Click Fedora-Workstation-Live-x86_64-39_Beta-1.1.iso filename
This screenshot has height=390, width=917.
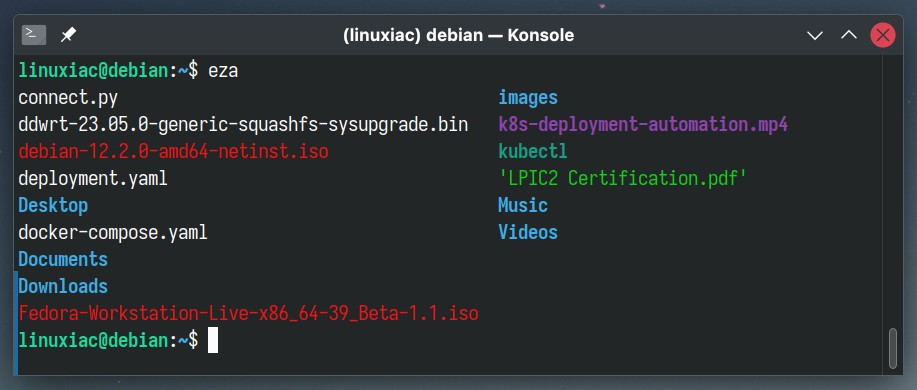(249, 313)
